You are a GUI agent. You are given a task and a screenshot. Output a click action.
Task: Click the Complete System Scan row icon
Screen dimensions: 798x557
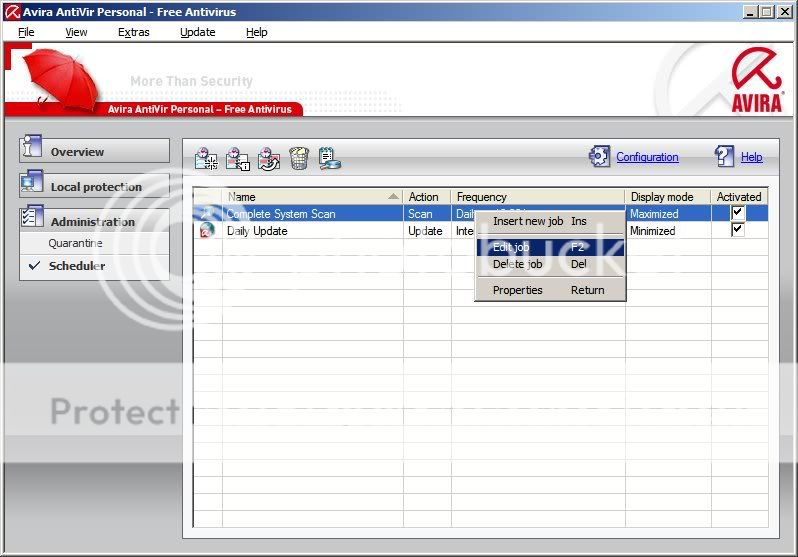coord(207,213)
